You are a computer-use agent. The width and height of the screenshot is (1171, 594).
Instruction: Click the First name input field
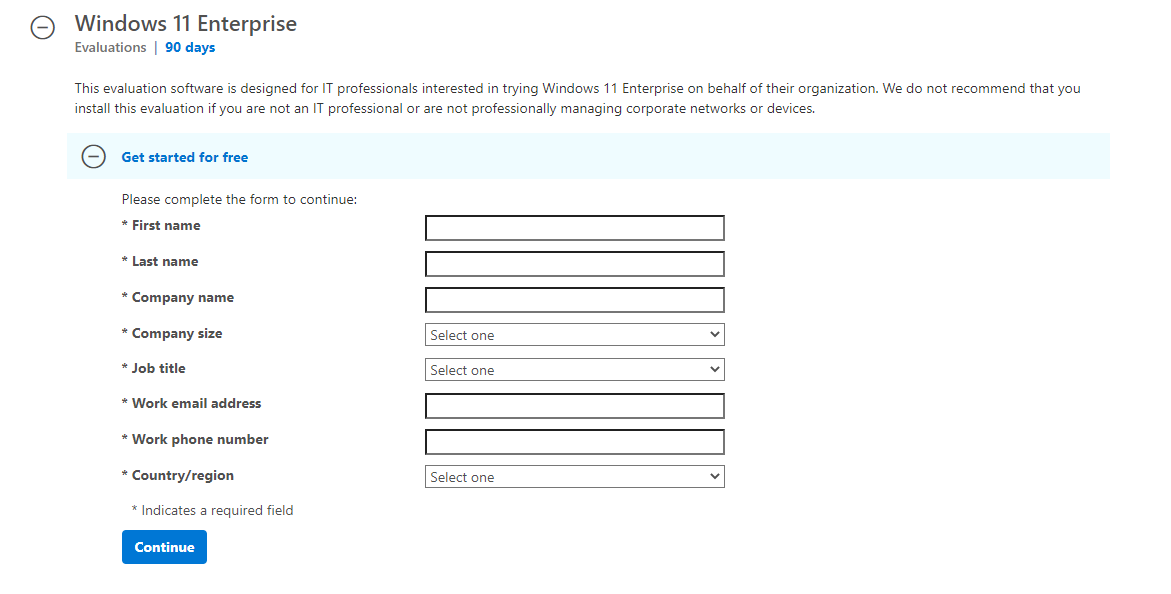click(x=575, y=227)
